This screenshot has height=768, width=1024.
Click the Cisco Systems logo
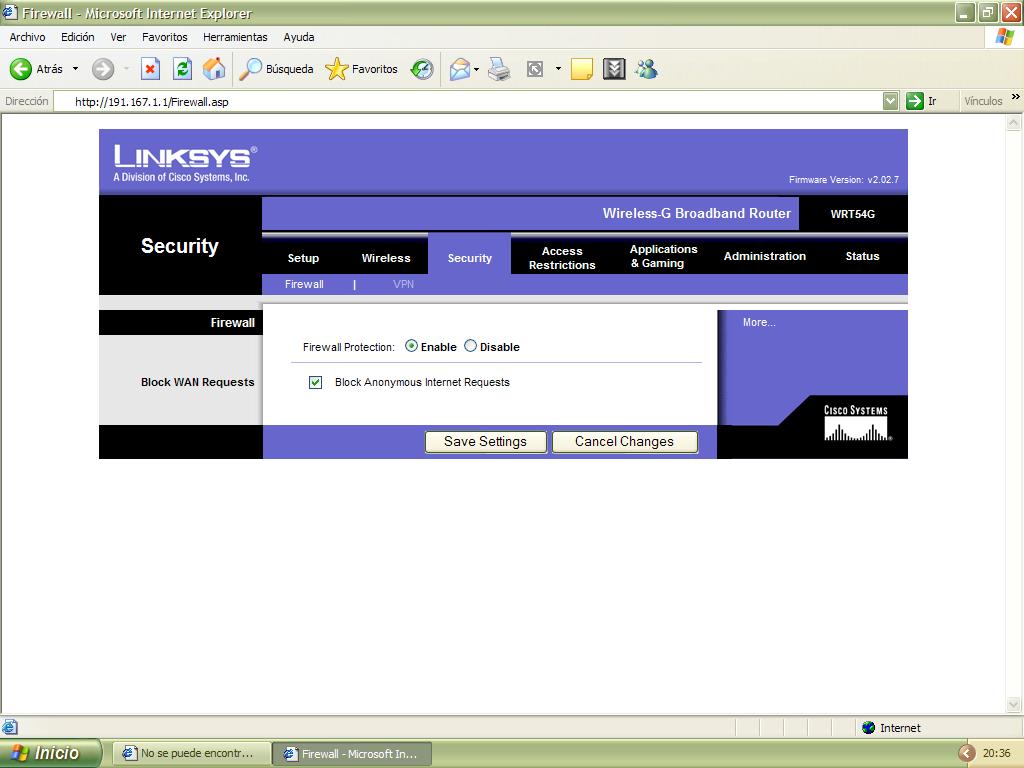pos(856,423)
